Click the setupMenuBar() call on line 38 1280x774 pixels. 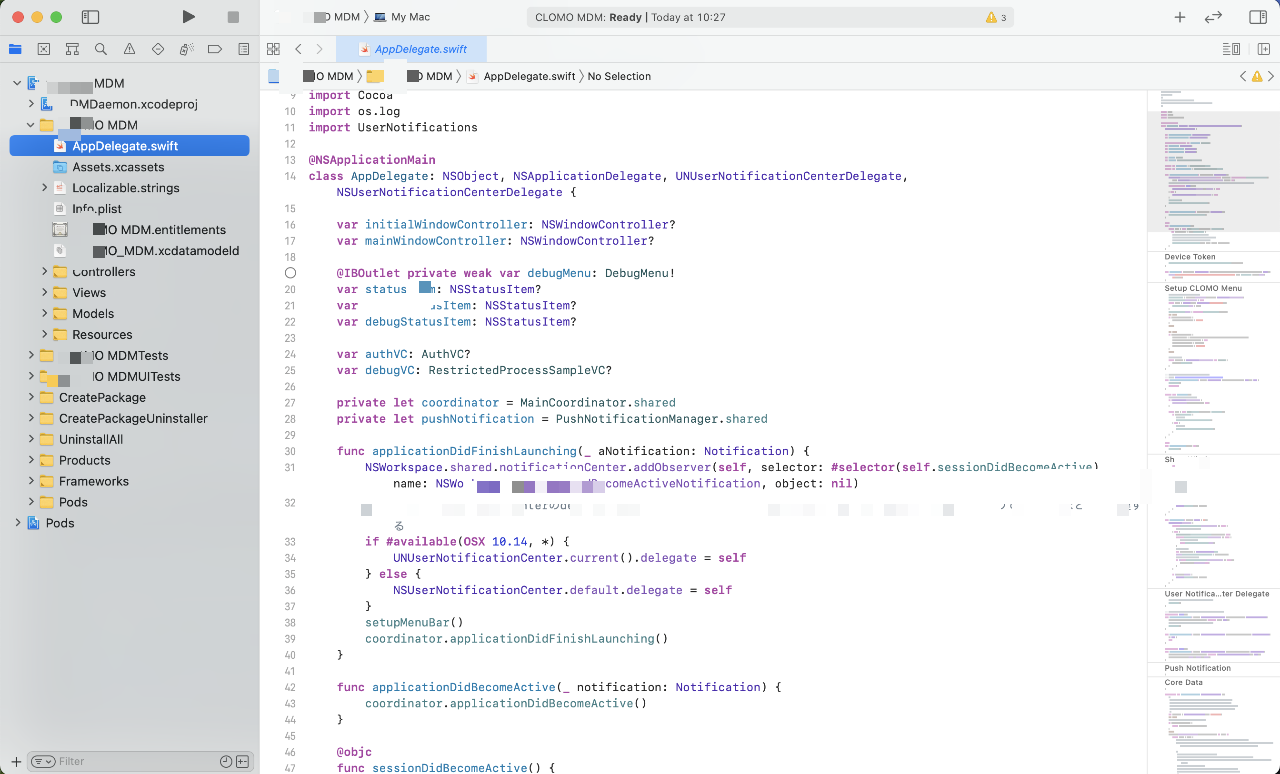(414, 622)
